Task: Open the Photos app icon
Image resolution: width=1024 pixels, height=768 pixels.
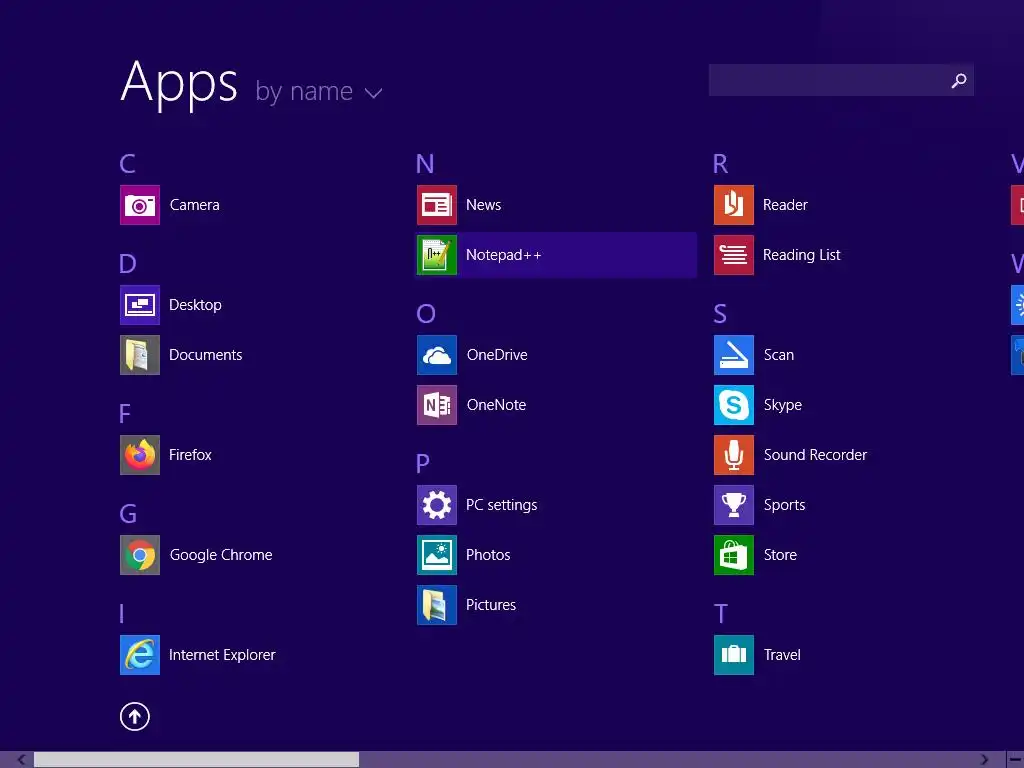Action: tap(437, 555)
